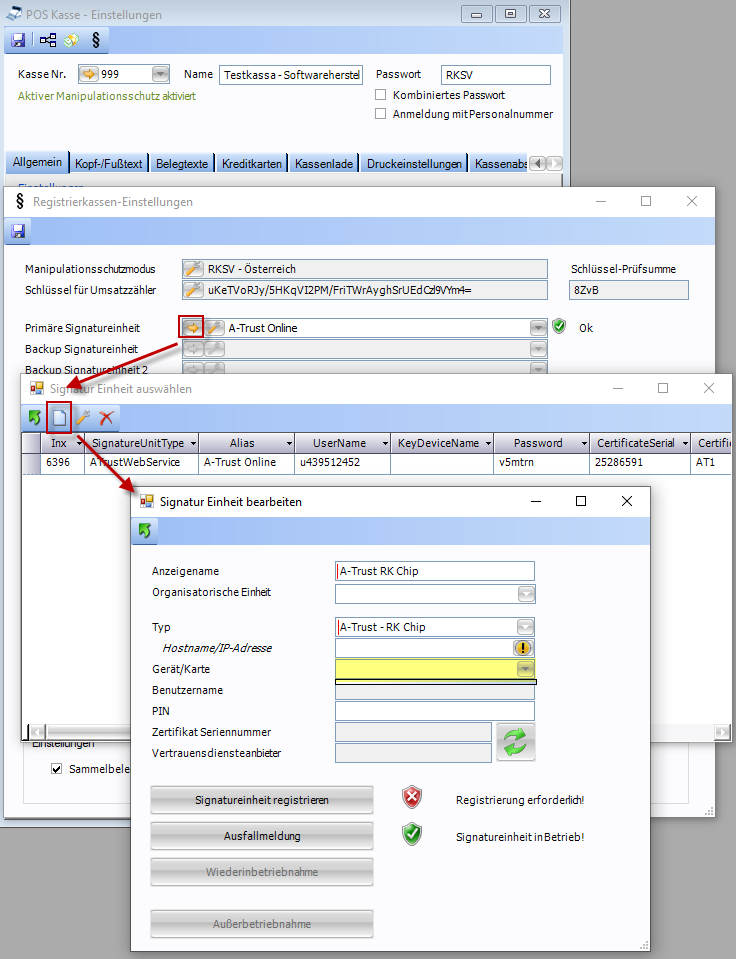Tick the Anmeldung mit Personalnummer checkbox
This screenshot has width=736, height=959.
click(381, 114)
